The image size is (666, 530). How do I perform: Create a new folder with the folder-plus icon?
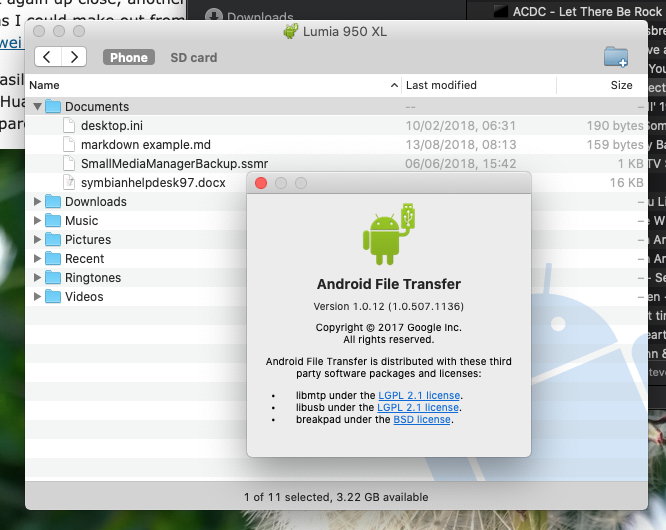click(x=616, y=57)
